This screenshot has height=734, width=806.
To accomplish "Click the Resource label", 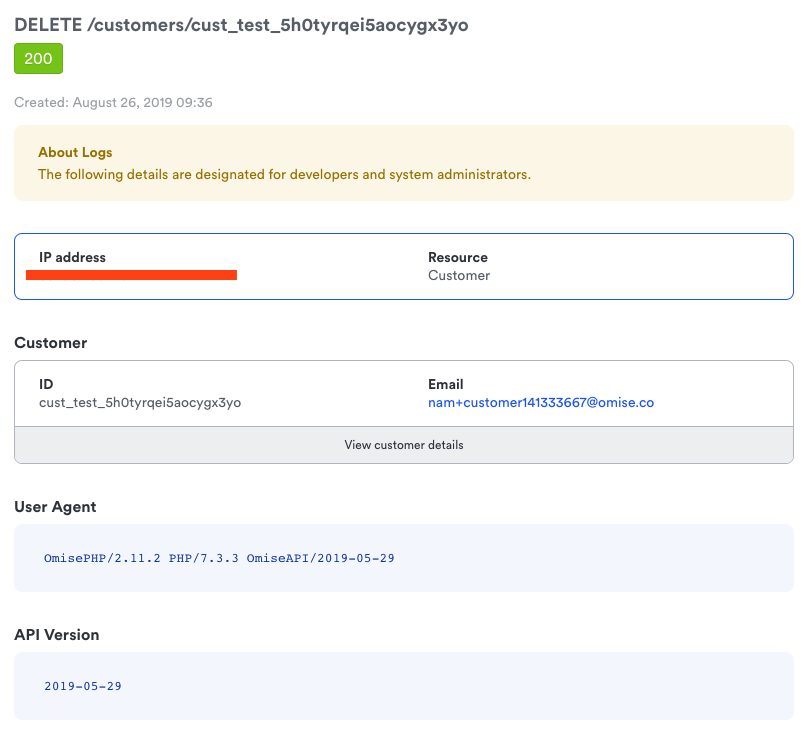I will [x=457, y=257].
